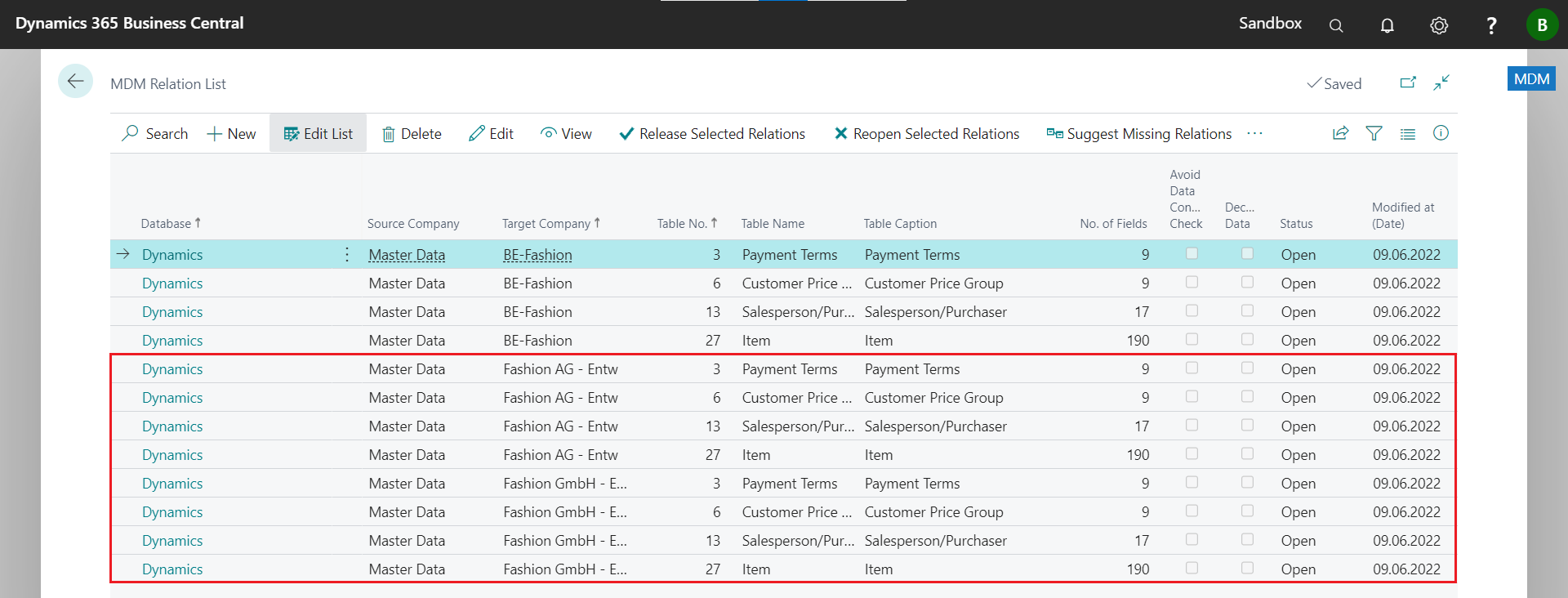Open the Status column header menu
This screenshot has height=598, width=1568.
[x=1296, y=224]
